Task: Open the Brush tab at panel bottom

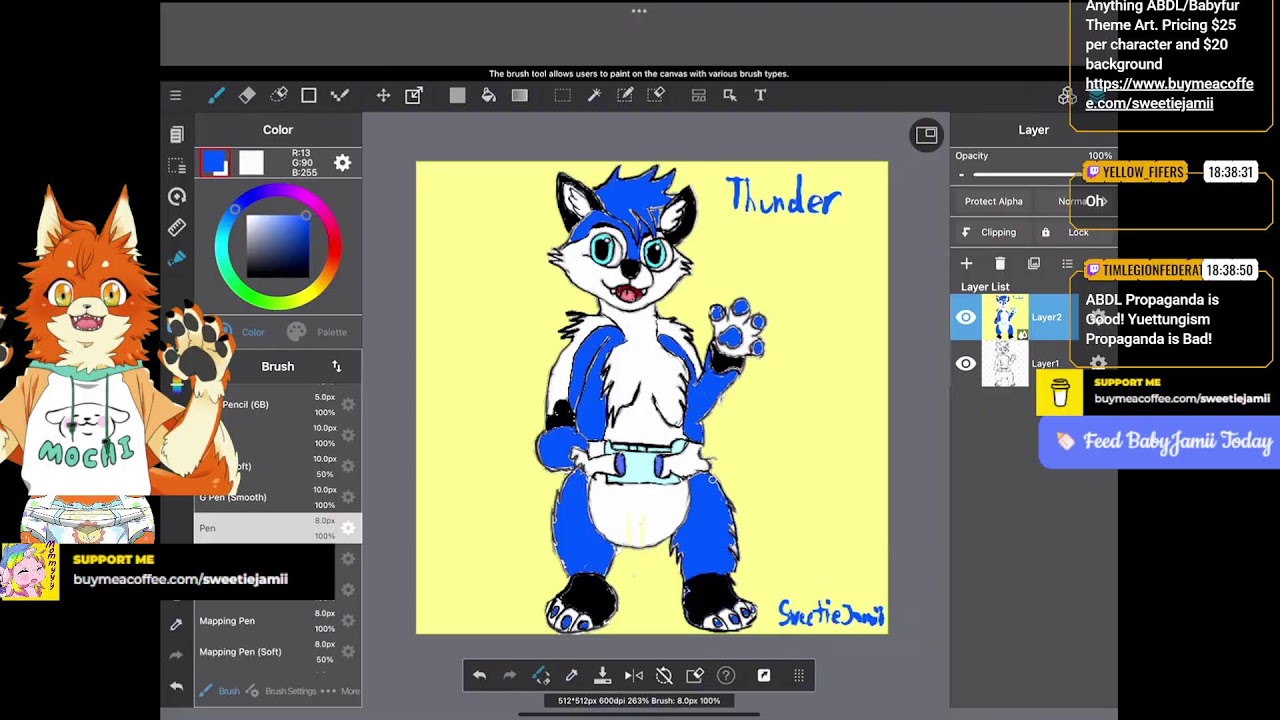Action: coord(220,691)
